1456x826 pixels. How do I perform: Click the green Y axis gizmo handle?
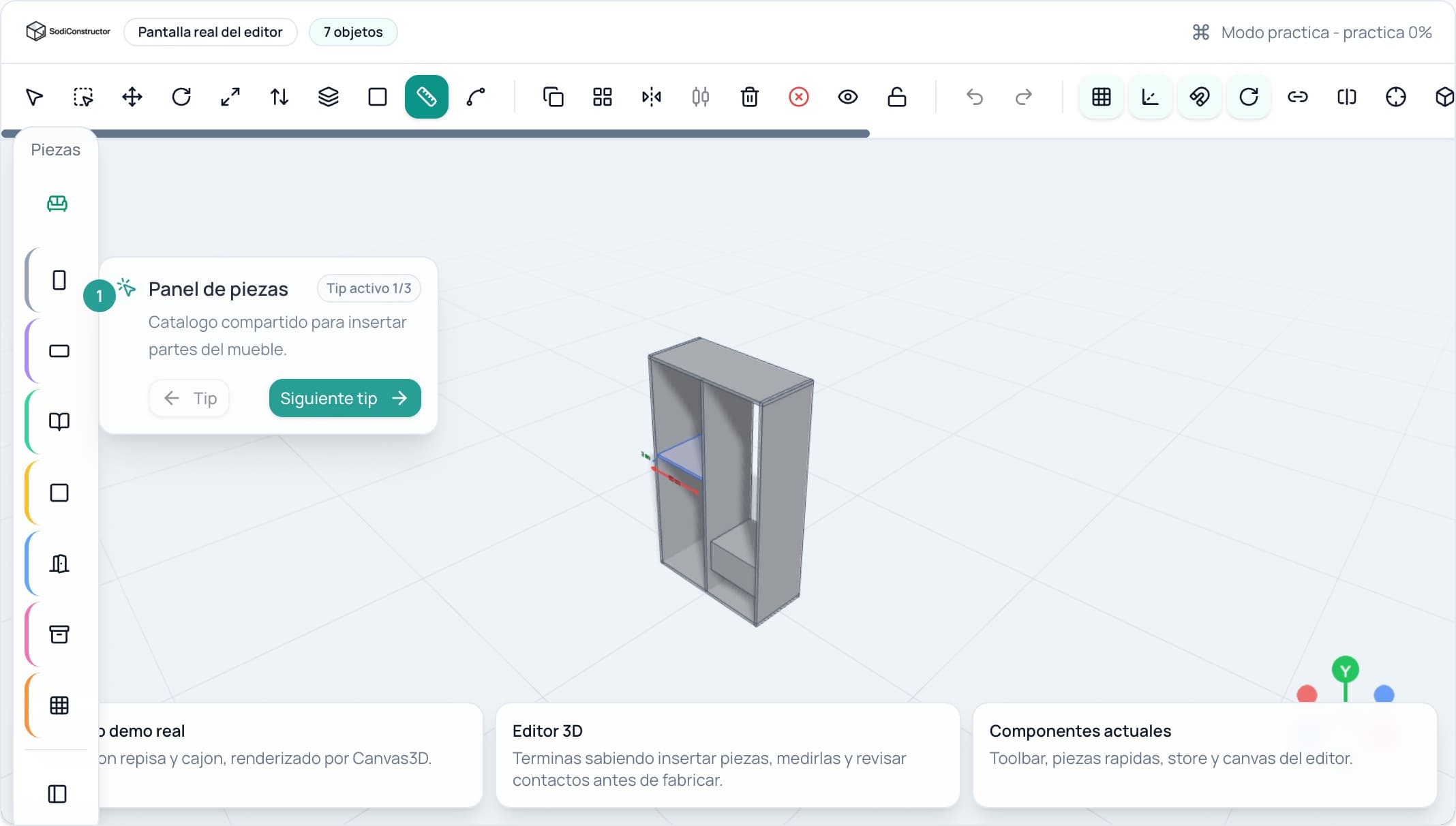[1346, 671]
